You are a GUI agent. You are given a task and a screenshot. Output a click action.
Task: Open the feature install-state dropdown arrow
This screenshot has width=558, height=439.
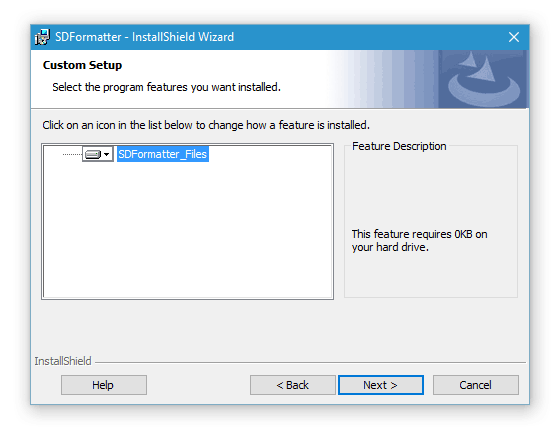(106, 154)
